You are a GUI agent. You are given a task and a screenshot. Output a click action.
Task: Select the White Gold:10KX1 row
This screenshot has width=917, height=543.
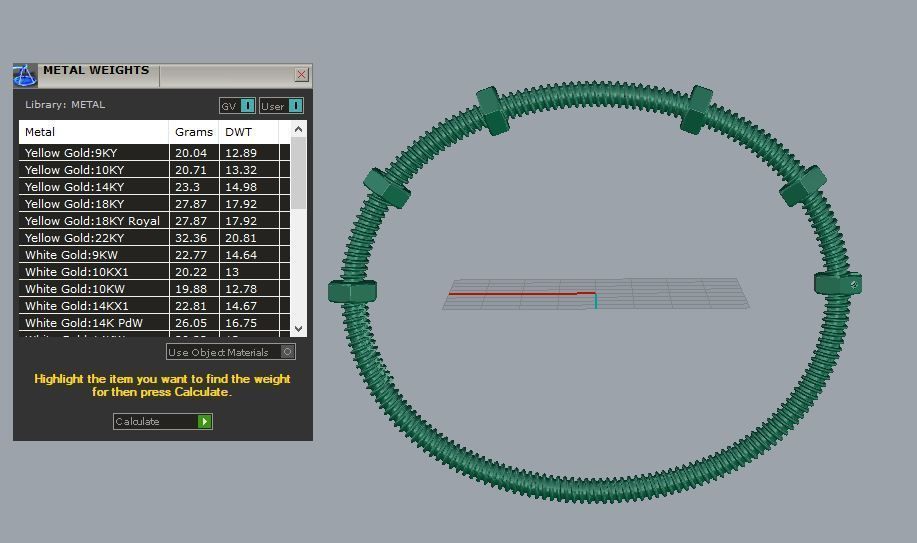click(154, 272)
